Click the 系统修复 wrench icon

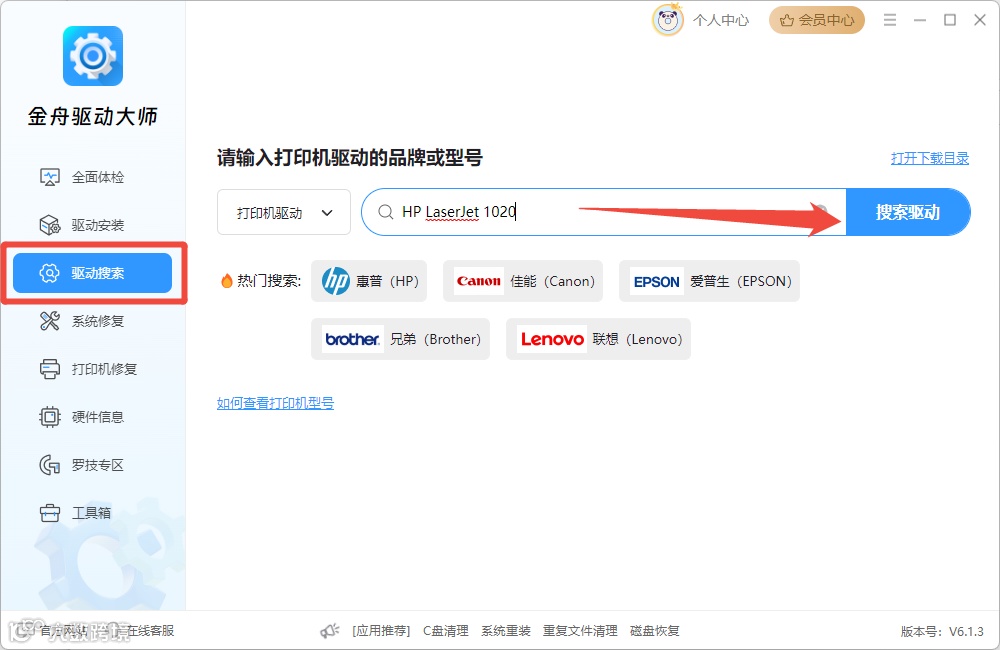pos(50,321)
